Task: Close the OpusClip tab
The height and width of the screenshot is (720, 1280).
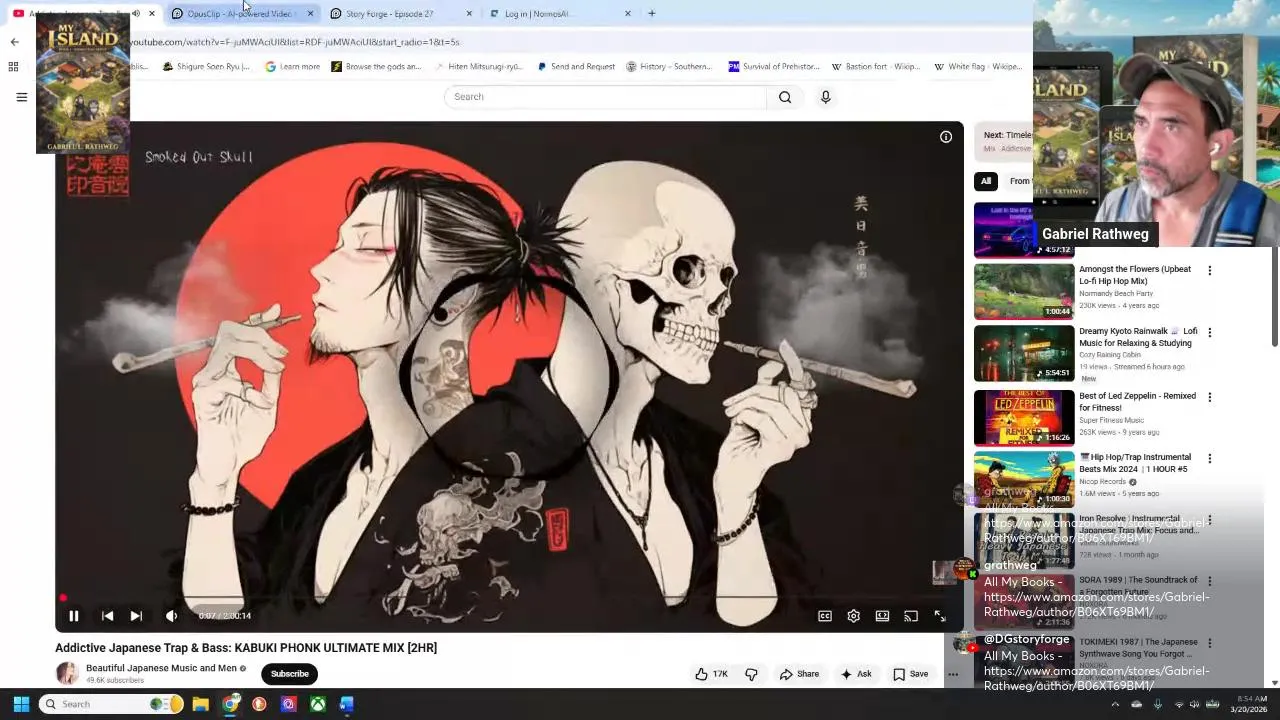Action: click(x=310, y=14)
